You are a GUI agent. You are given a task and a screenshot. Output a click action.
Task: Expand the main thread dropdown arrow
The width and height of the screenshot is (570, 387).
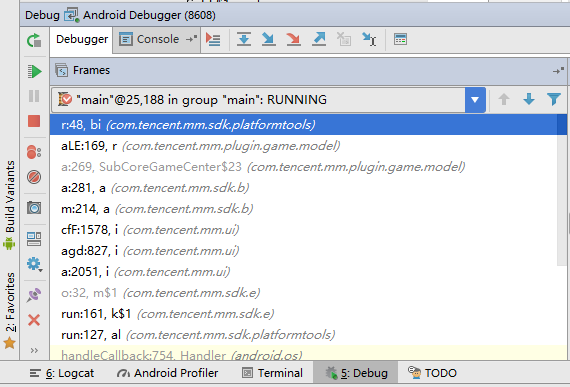475,100
